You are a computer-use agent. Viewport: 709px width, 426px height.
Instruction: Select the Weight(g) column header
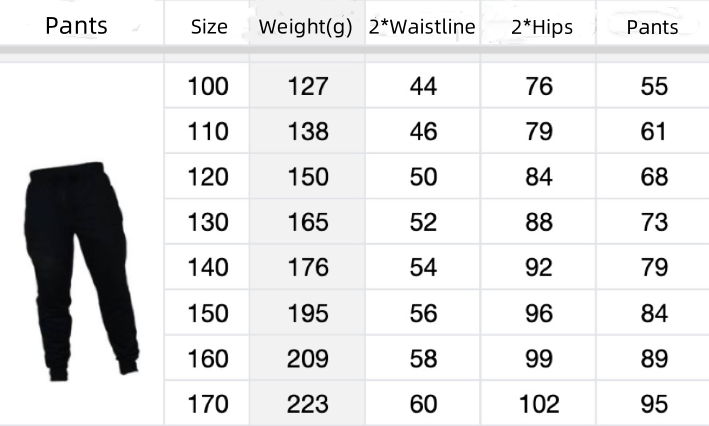pos(305,27)
